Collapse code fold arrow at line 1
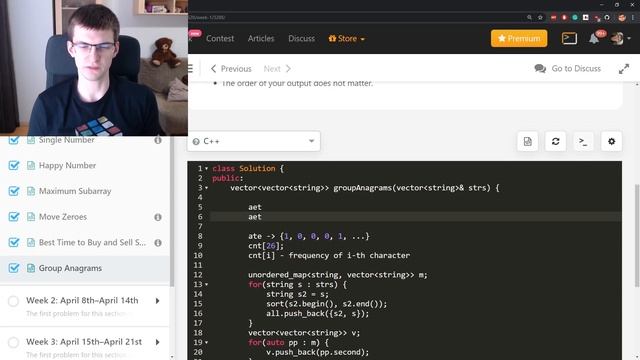 tap(207, 169)
